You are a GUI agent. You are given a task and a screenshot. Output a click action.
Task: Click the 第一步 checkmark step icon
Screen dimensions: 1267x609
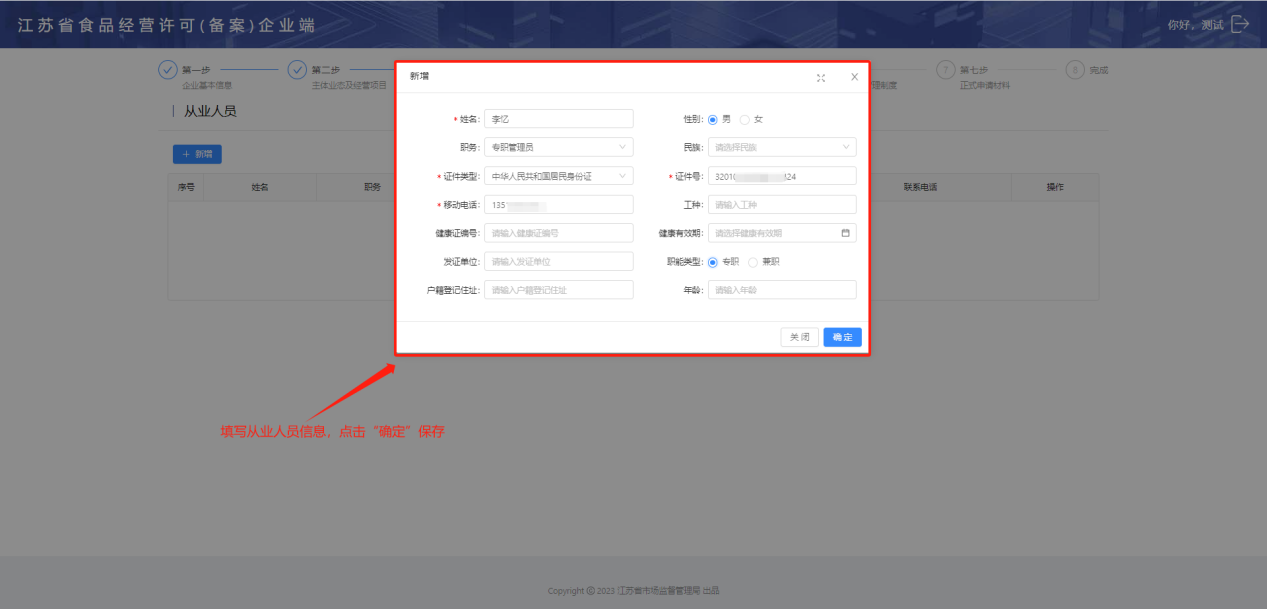point(168,70)
